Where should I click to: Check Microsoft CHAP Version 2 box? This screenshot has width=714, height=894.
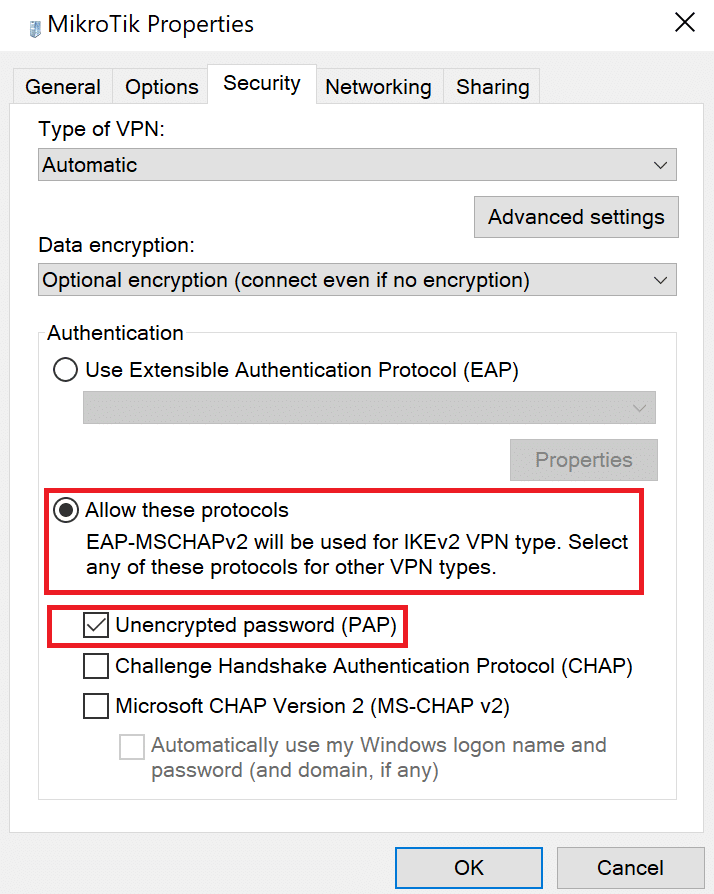(97, 706)
